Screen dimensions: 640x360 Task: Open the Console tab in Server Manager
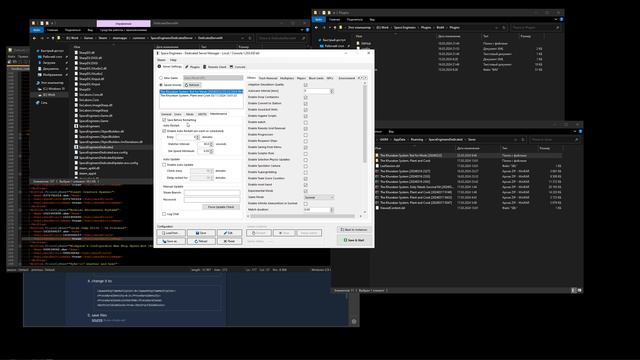click(x=238, y=67)
